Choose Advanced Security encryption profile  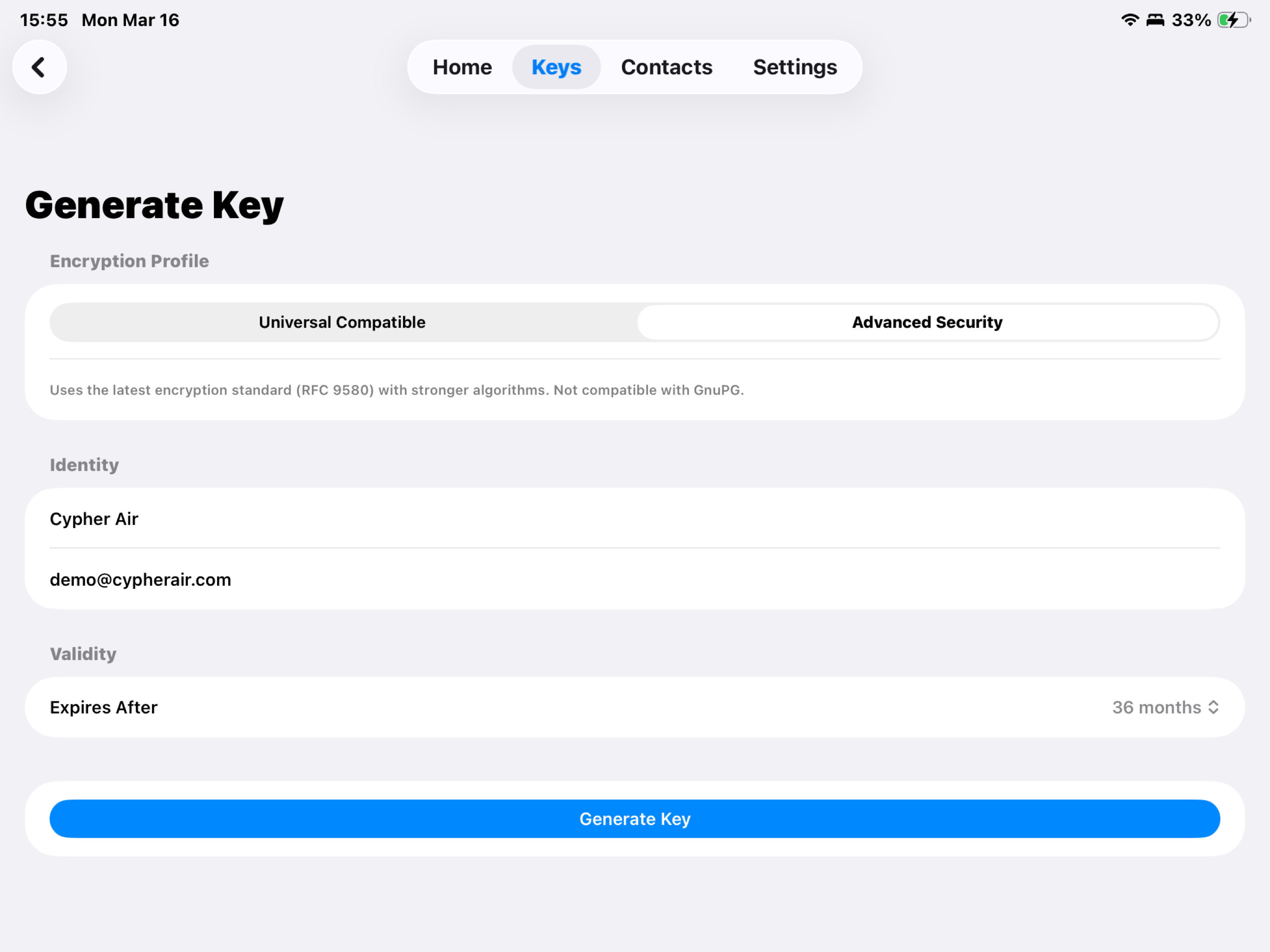click(x=927, y=322)
